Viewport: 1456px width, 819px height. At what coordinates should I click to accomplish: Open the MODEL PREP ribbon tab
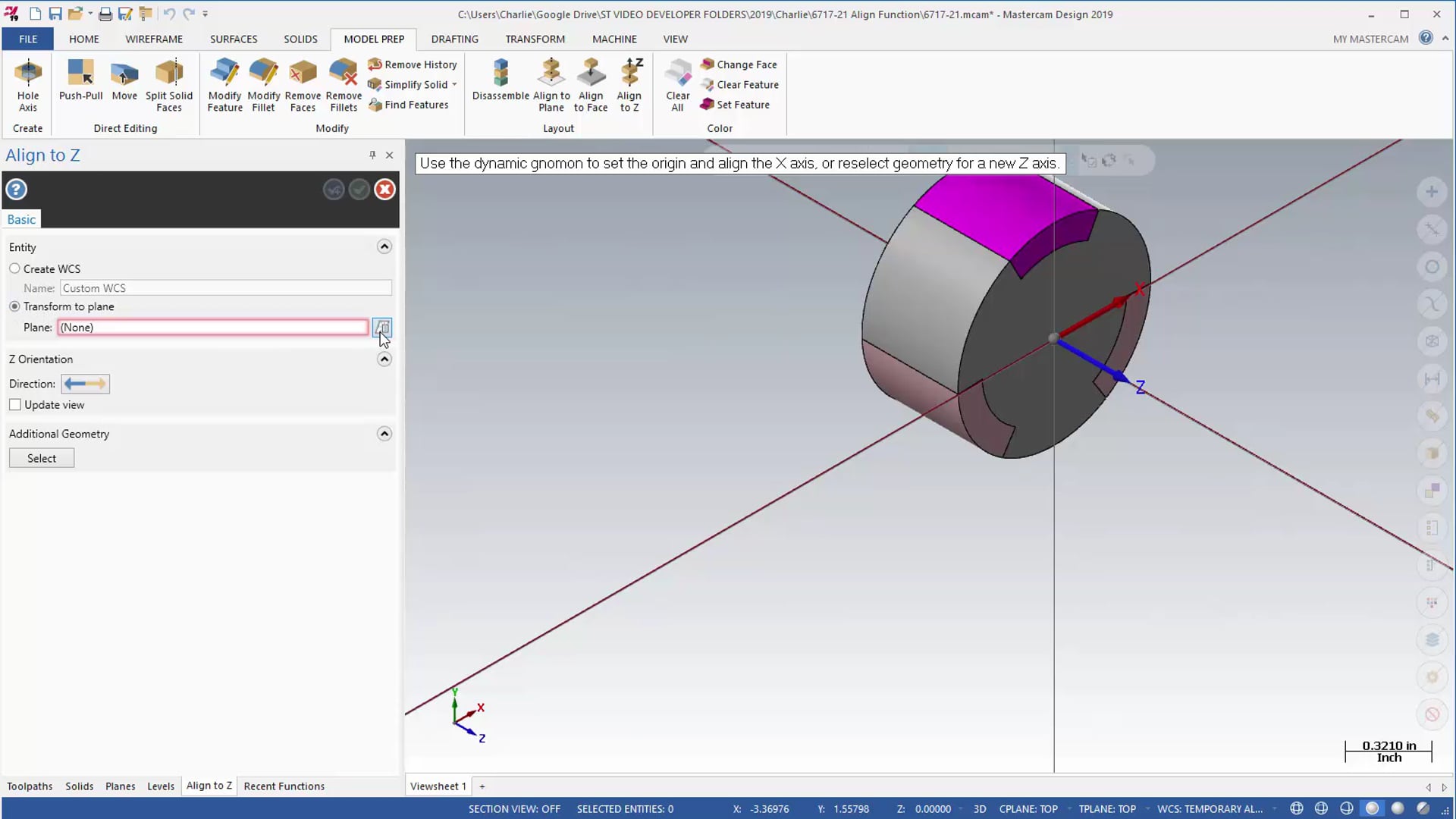tap(374, 38)
